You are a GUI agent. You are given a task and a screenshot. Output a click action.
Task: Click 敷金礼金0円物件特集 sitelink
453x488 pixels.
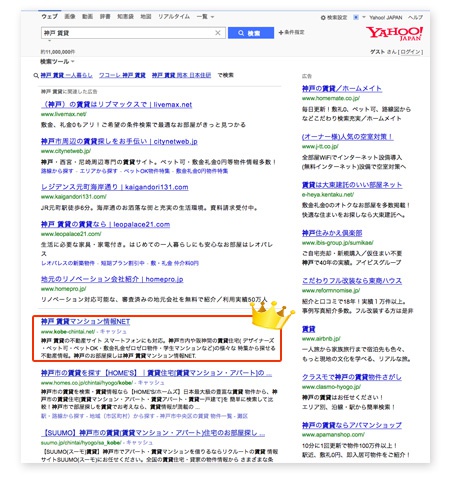click(202, 171)
